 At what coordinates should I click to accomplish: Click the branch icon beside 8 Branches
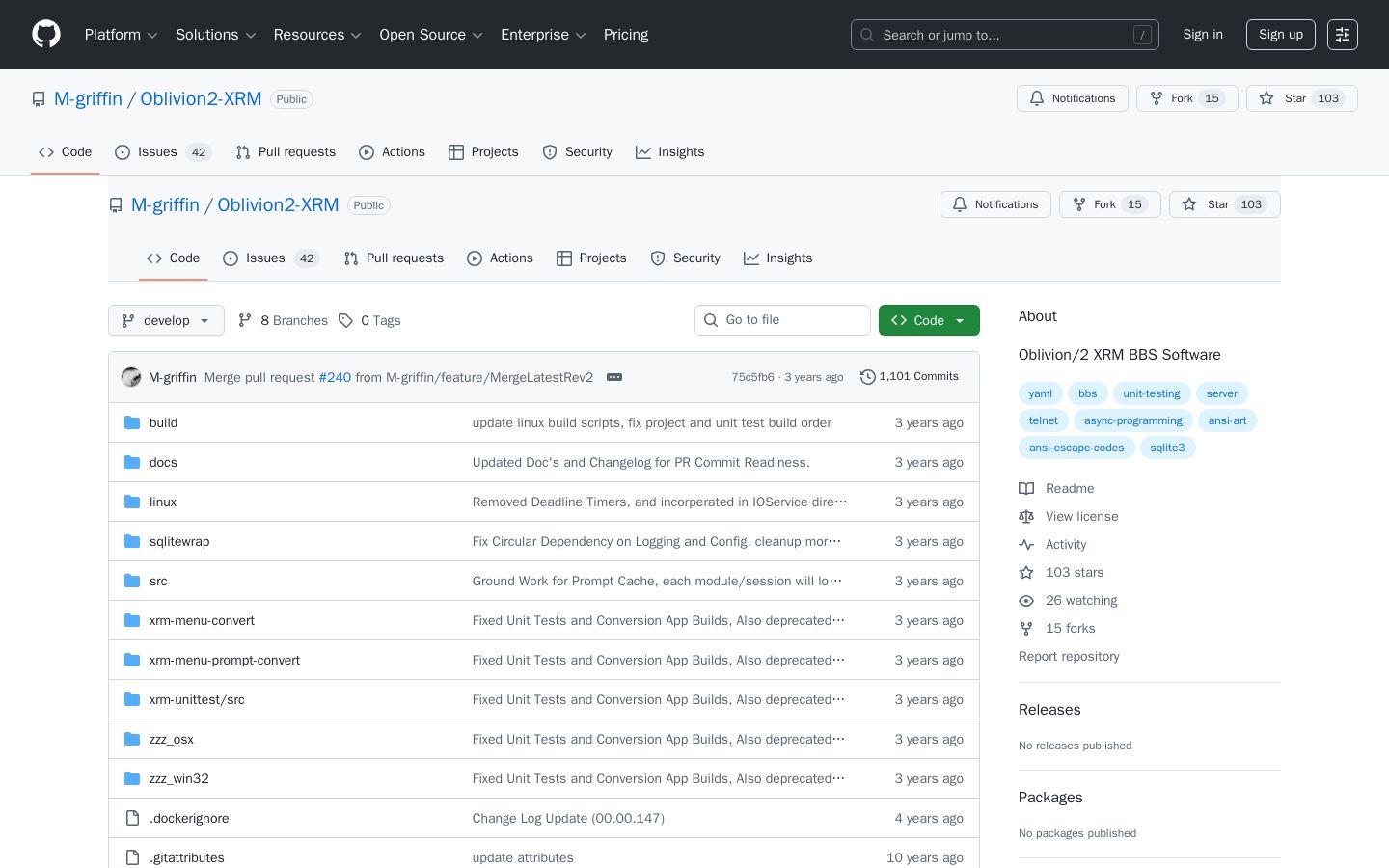[245, 320]
